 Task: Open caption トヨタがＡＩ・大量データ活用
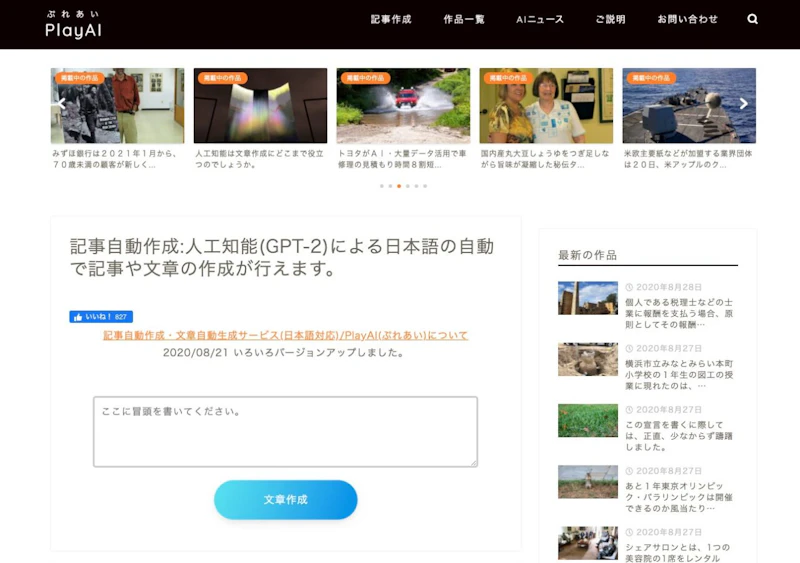click(402, 159)
